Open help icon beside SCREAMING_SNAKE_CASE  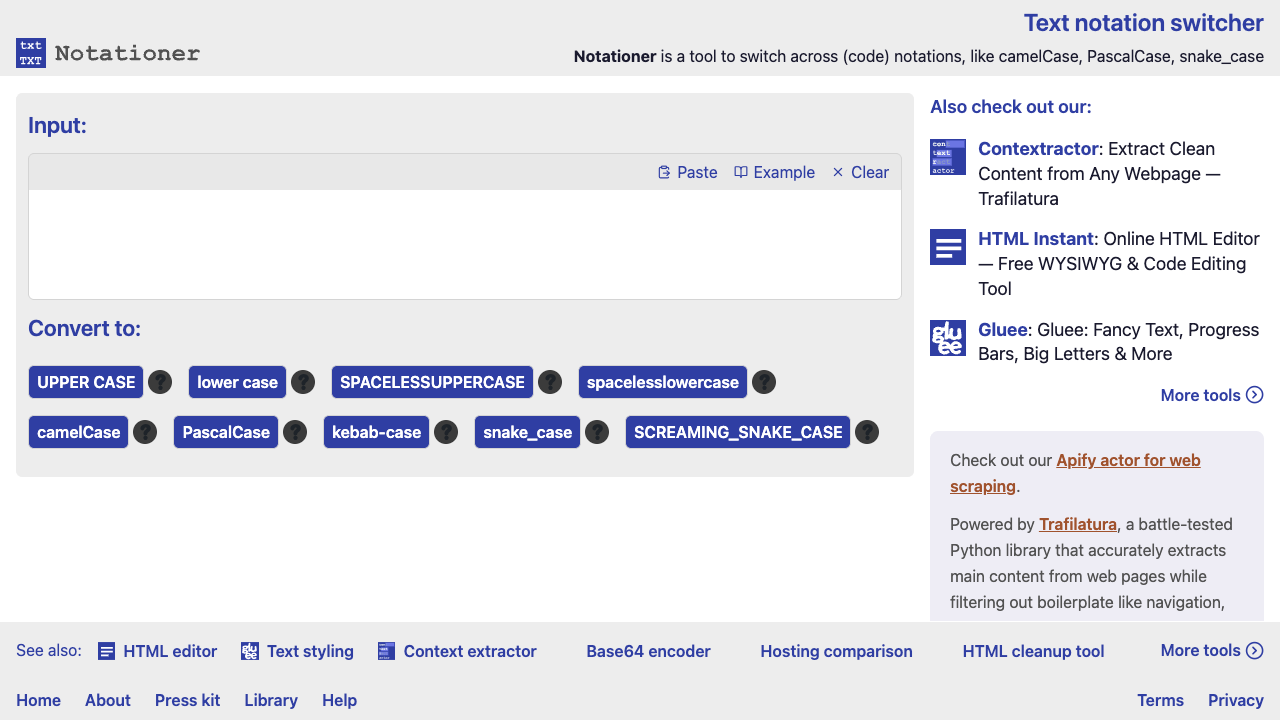tap(867, 432)
